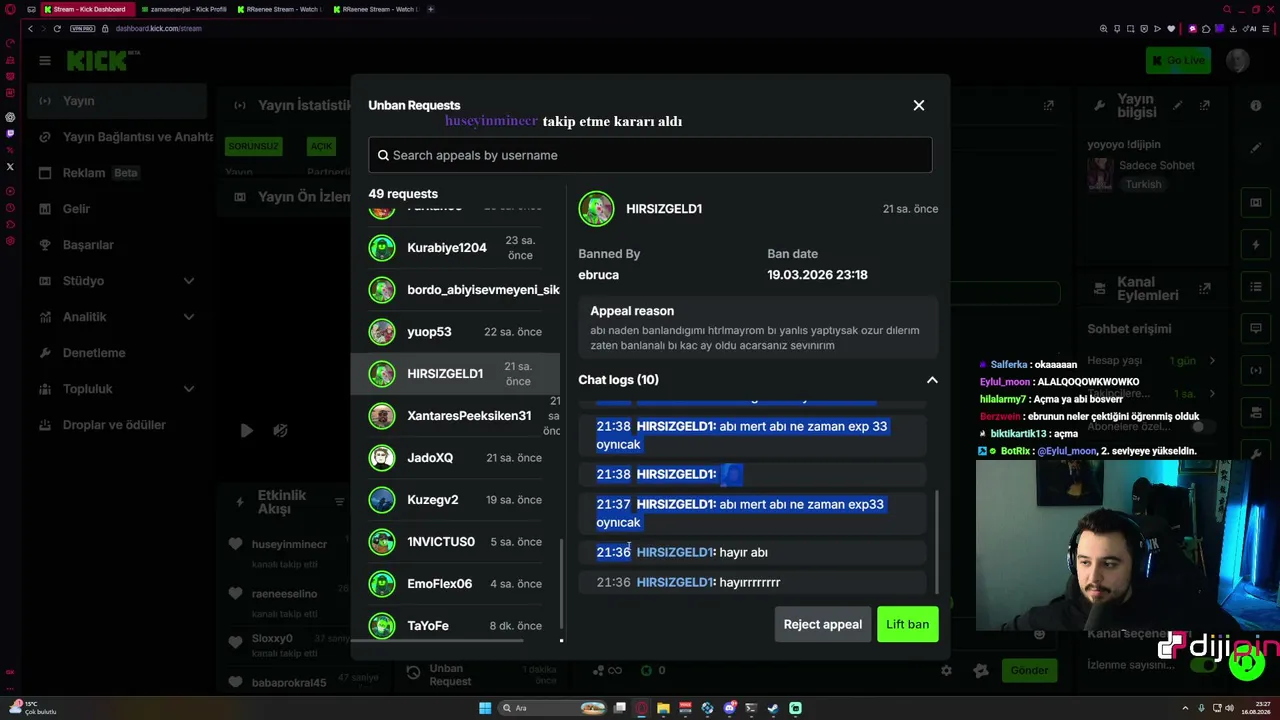Screen dimensions: 1280x720
Task: Open Steam from taskbar
Action: (x=773, y=708)
